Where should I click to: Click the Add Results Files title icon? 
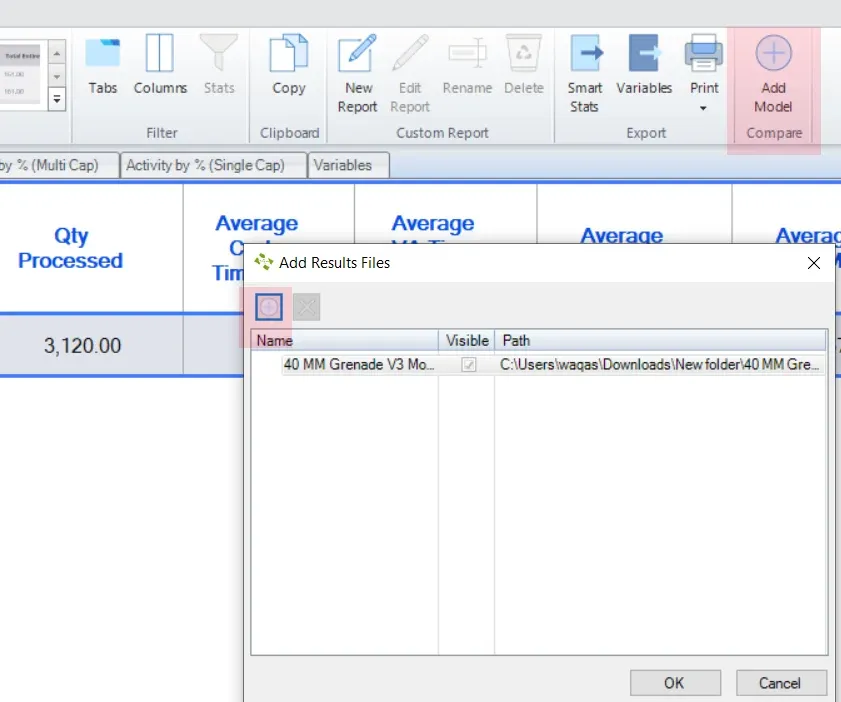coord(263,262)
